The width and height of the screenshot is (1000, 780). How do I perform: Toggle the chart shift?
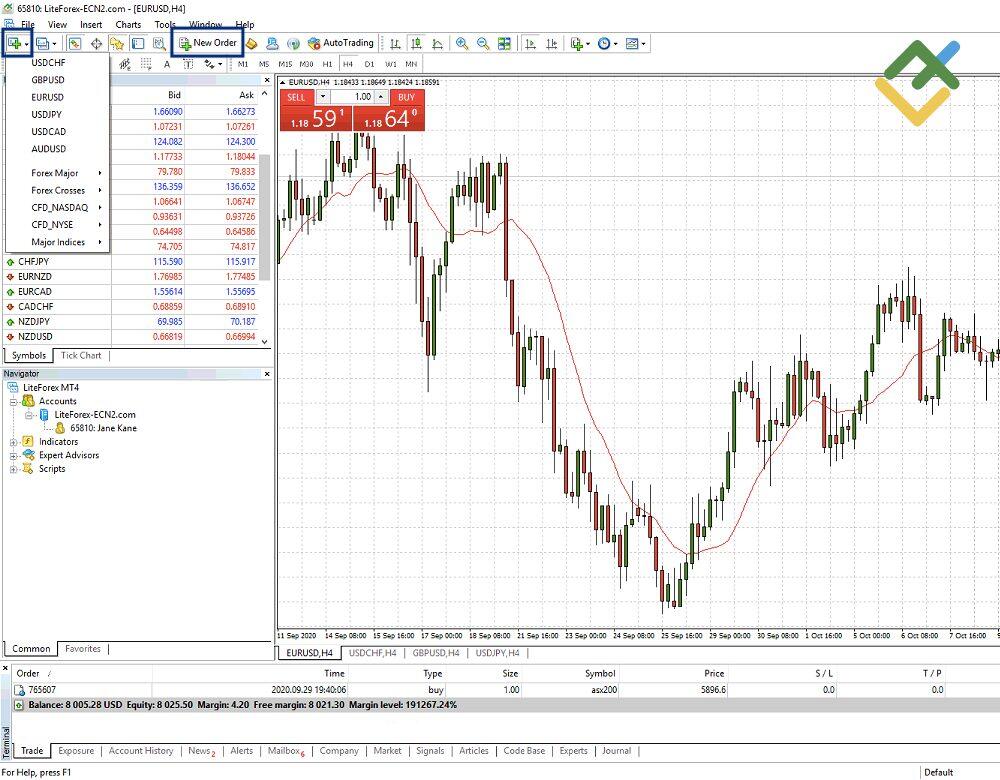[550, 43]
